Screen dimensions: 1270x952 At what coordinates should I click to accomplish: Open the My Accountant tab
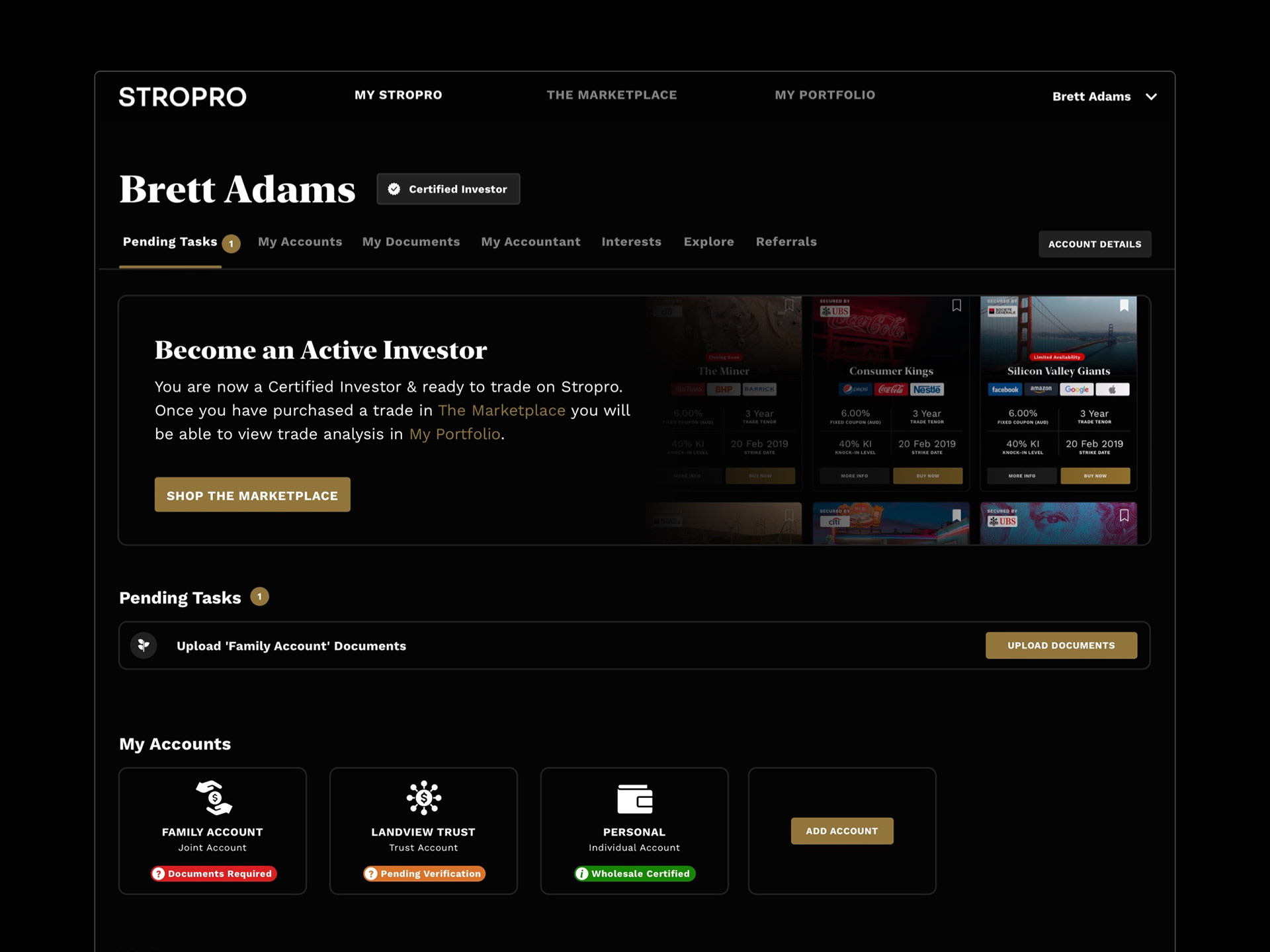click(x=530, y=242)
